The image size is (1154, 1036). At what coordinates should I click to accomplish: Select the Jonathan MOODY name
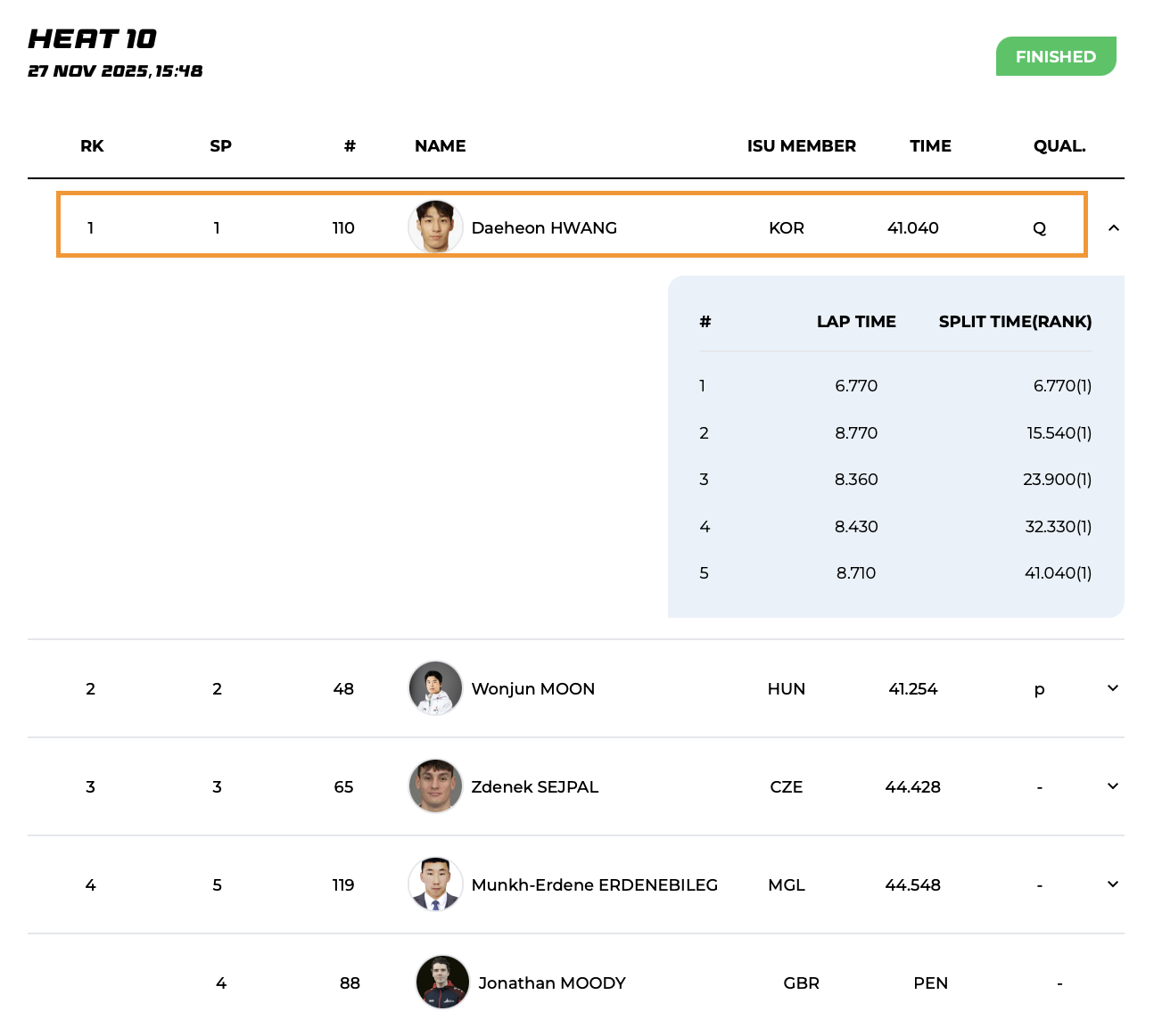[x=552, y=983]
